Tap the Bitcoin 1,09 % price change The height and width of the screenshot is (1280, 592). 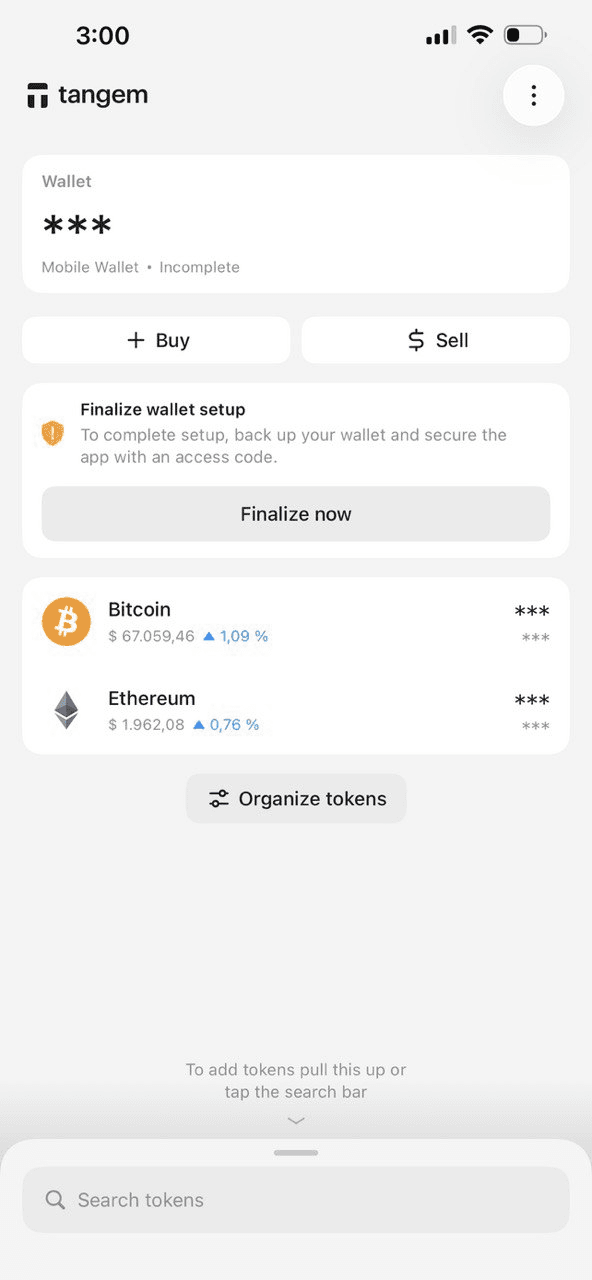pyautogui.click(x=236, y=636)
